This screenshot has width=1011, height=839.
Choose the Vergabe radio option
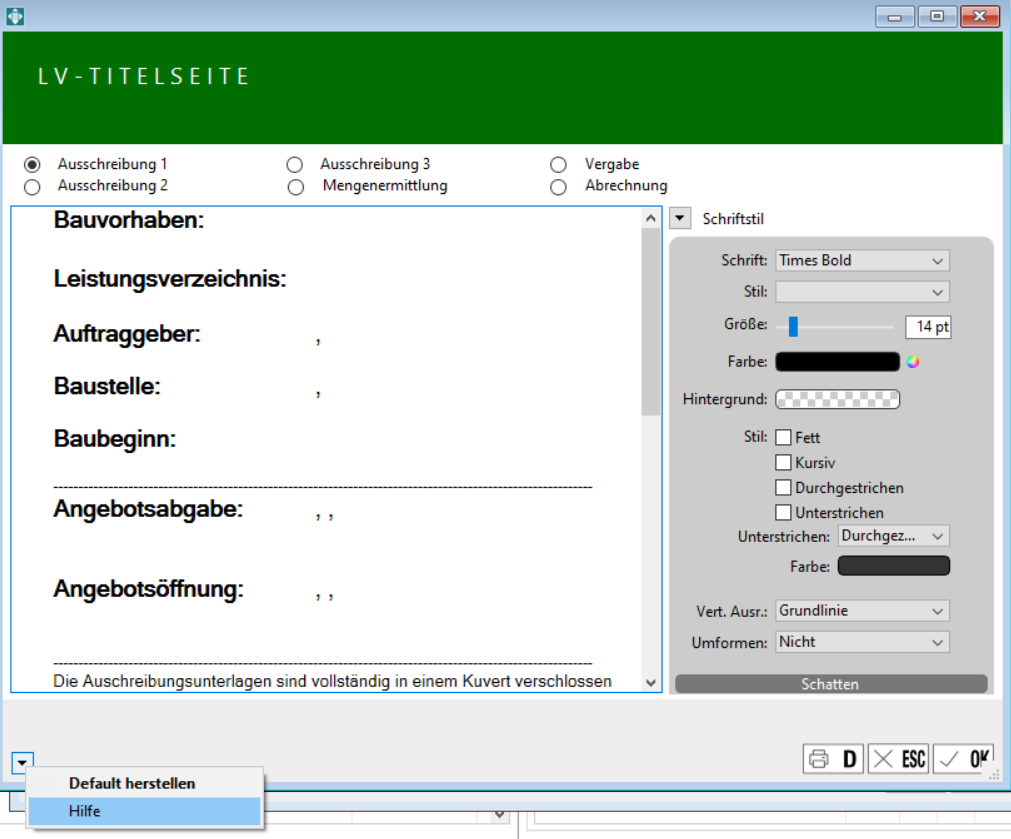[x=558, y=164]
